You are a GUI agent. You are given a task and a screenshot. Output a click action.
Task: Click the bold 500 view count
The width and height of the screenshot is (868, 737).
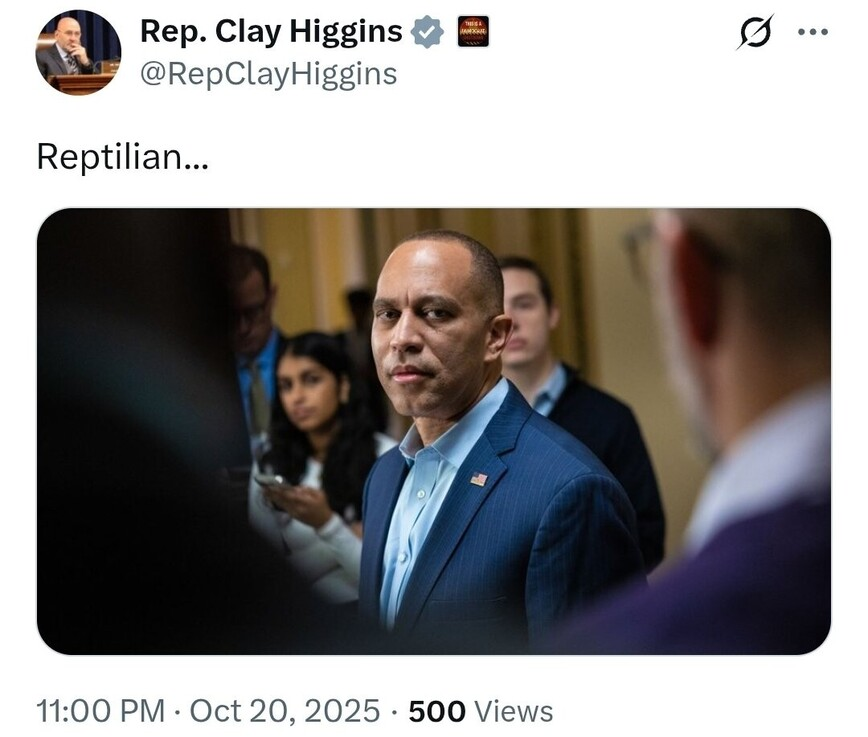(x=437, y=711)
